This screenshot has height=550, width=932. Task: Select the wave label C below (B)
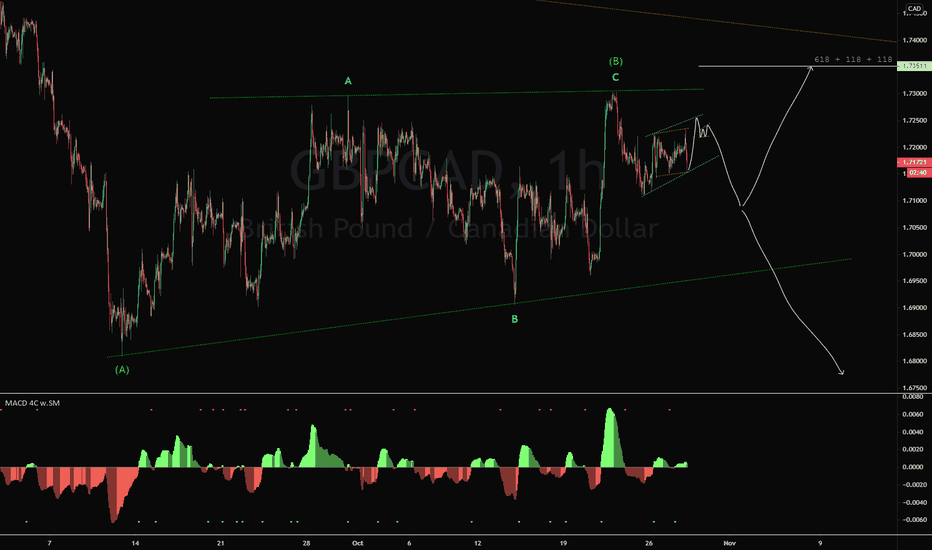point(615,77)
